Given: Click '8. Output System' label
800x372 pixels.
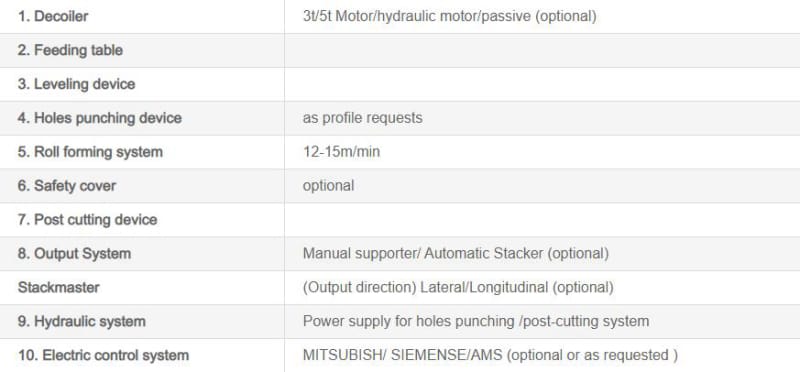Looking at the screenshot, I should tap(74, 254).
